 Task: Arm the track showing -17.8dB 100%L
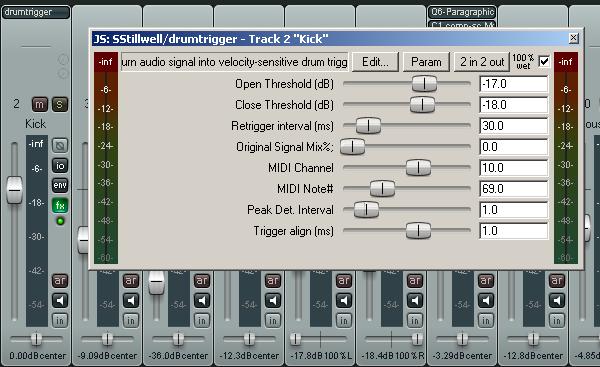344,281
